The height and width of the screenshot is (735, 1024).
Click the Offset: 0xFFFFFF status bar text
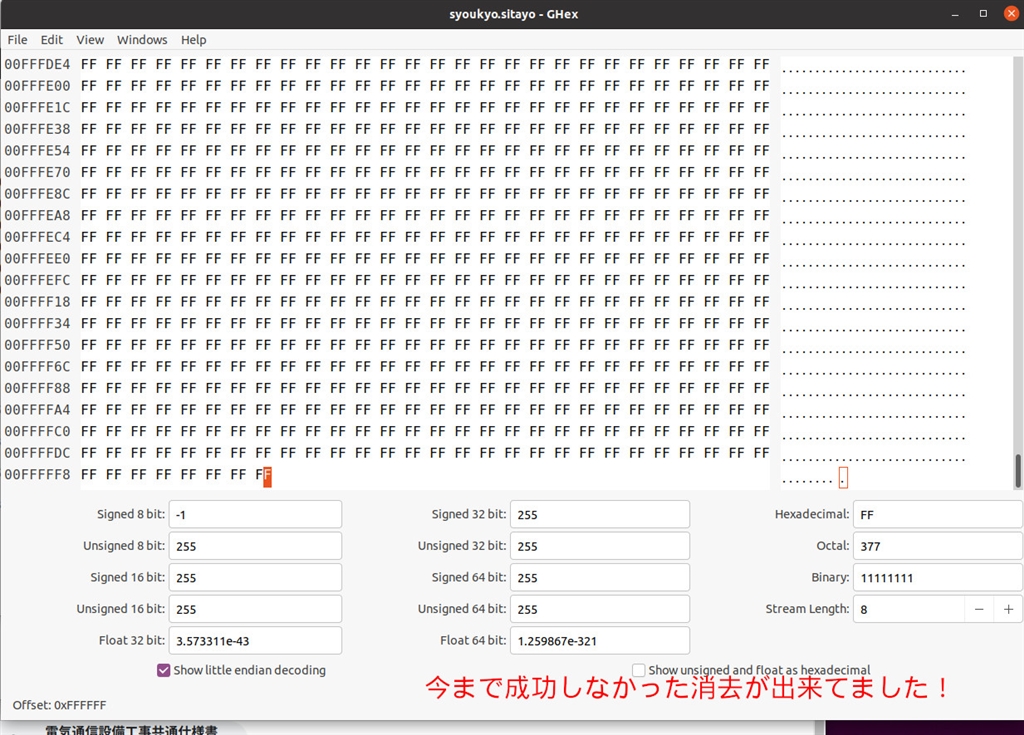(59, 705)
